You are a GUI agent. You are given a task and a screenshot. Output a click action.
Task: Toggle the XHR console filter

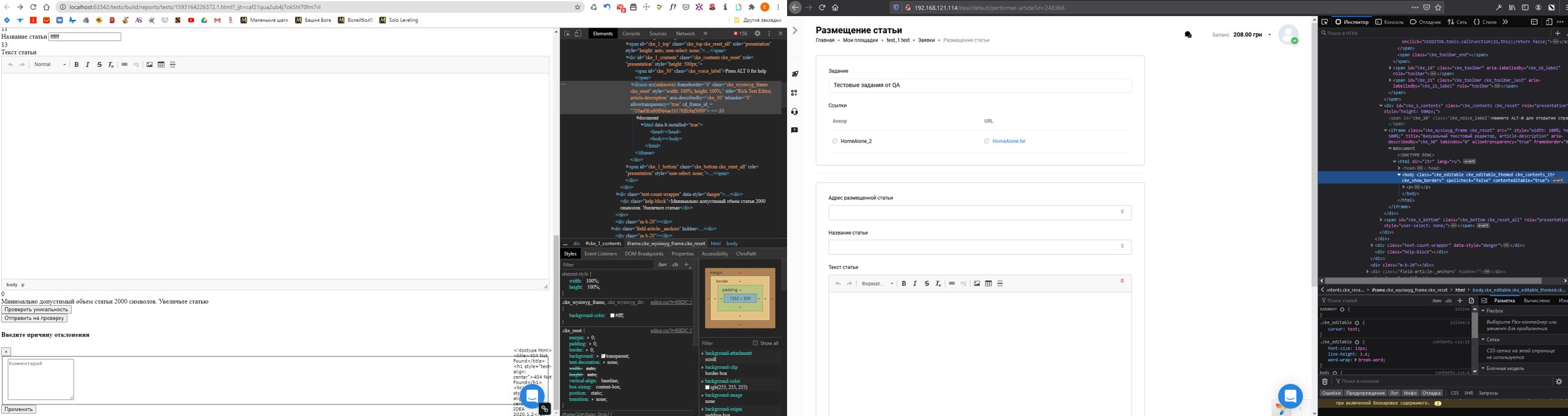(x=1468, y=393)
